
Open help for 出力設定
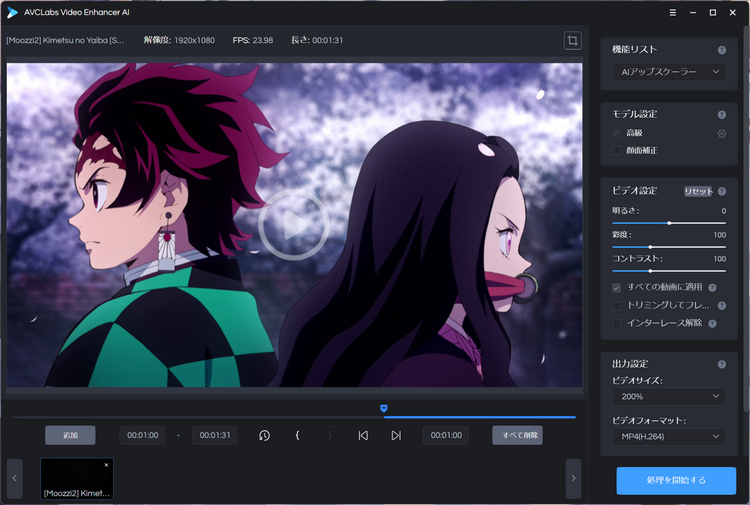[722, 364]
